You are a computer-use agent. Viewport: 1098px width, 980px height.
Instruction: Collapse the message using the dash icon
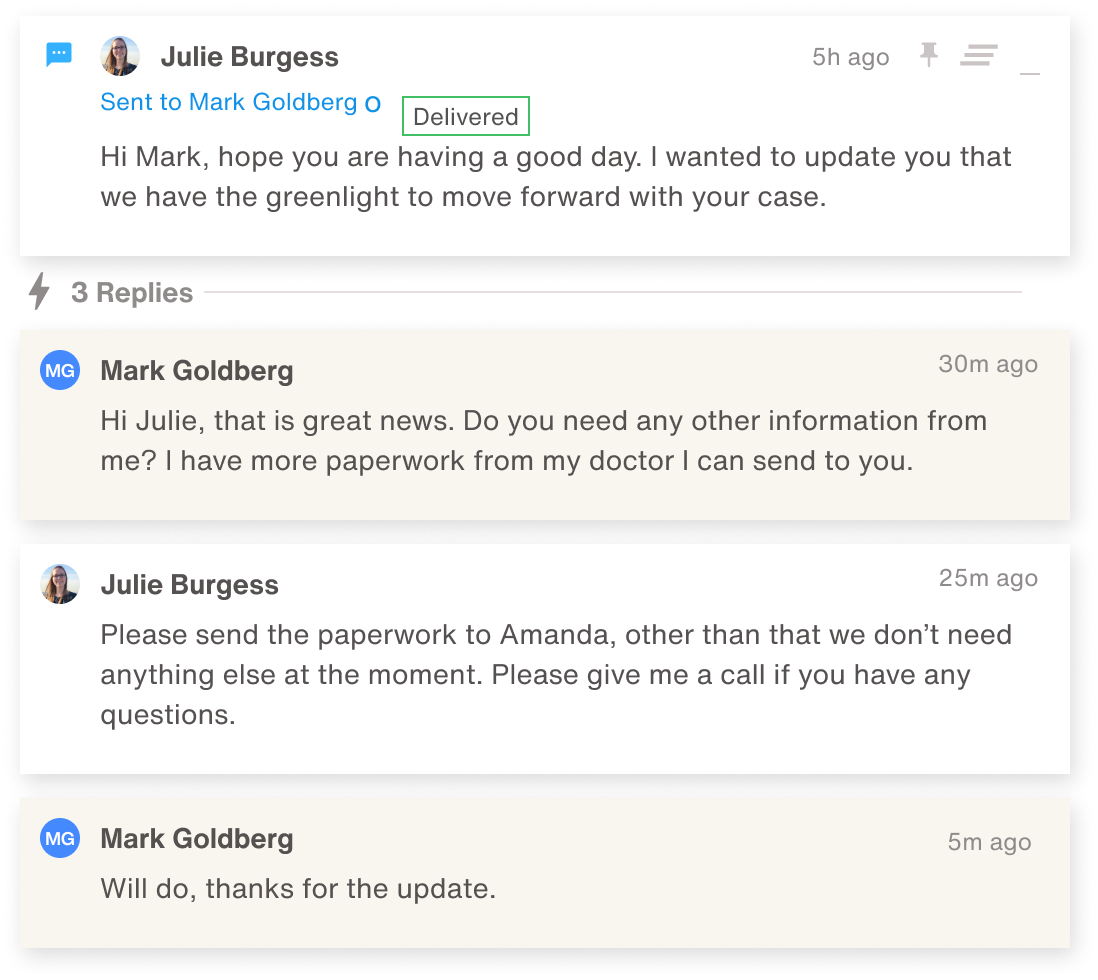(x=1029, y=73)
